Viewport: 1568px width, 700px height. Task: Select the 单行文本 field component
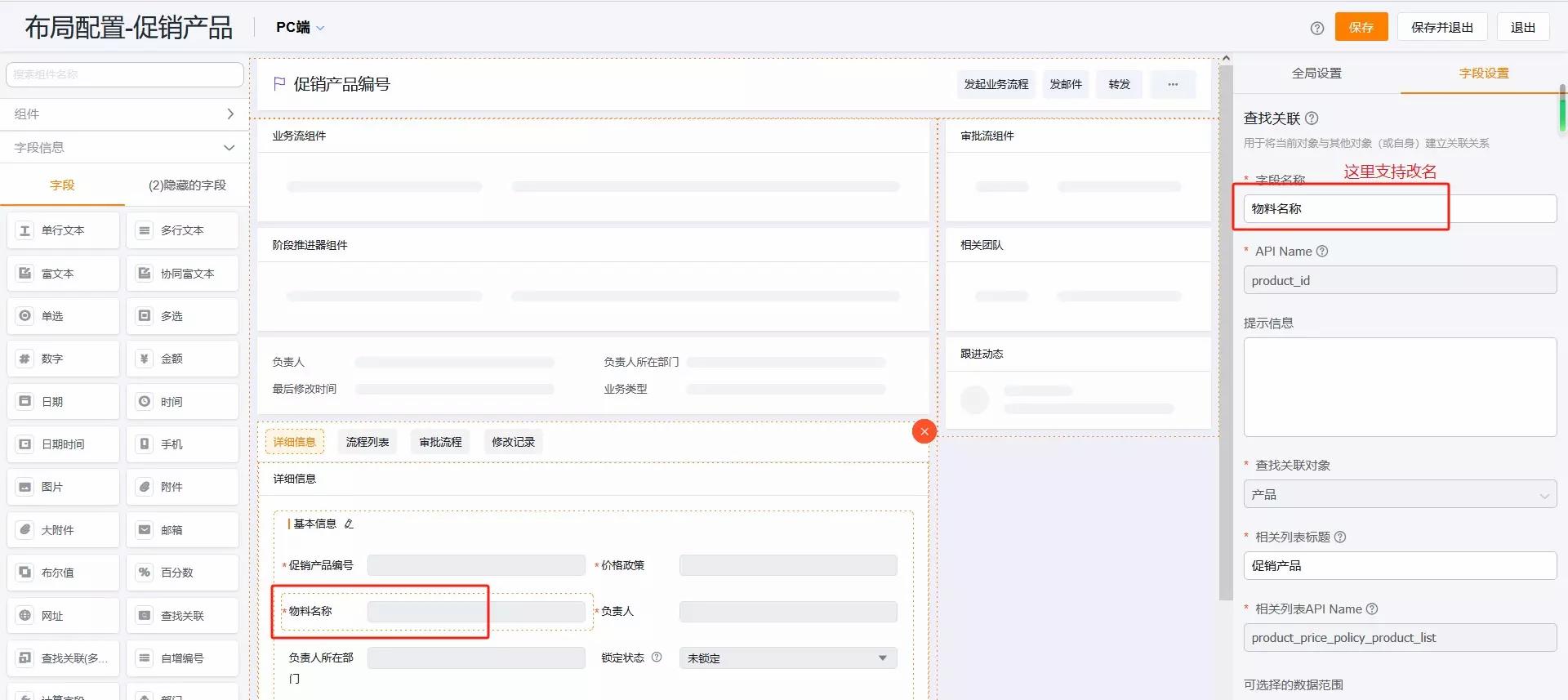tap(64, 230)
